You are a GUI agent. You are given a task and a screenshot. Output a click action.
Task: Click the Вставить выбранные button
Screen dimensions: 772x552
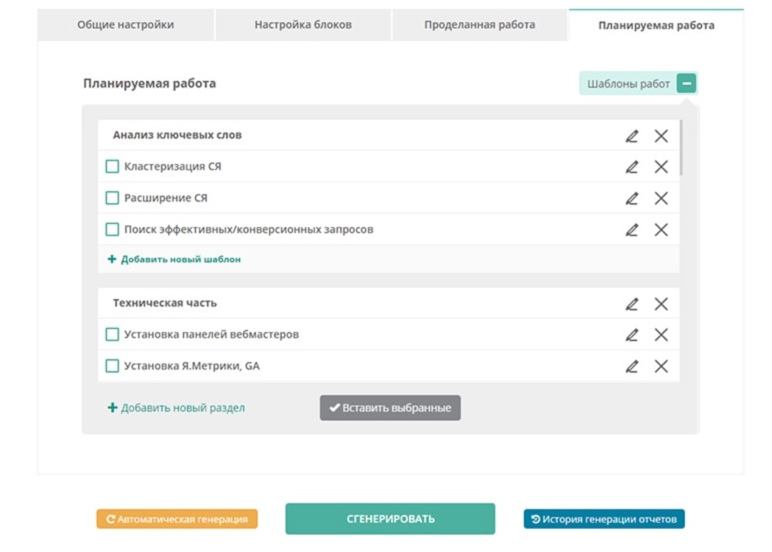(x=390, y=408)
